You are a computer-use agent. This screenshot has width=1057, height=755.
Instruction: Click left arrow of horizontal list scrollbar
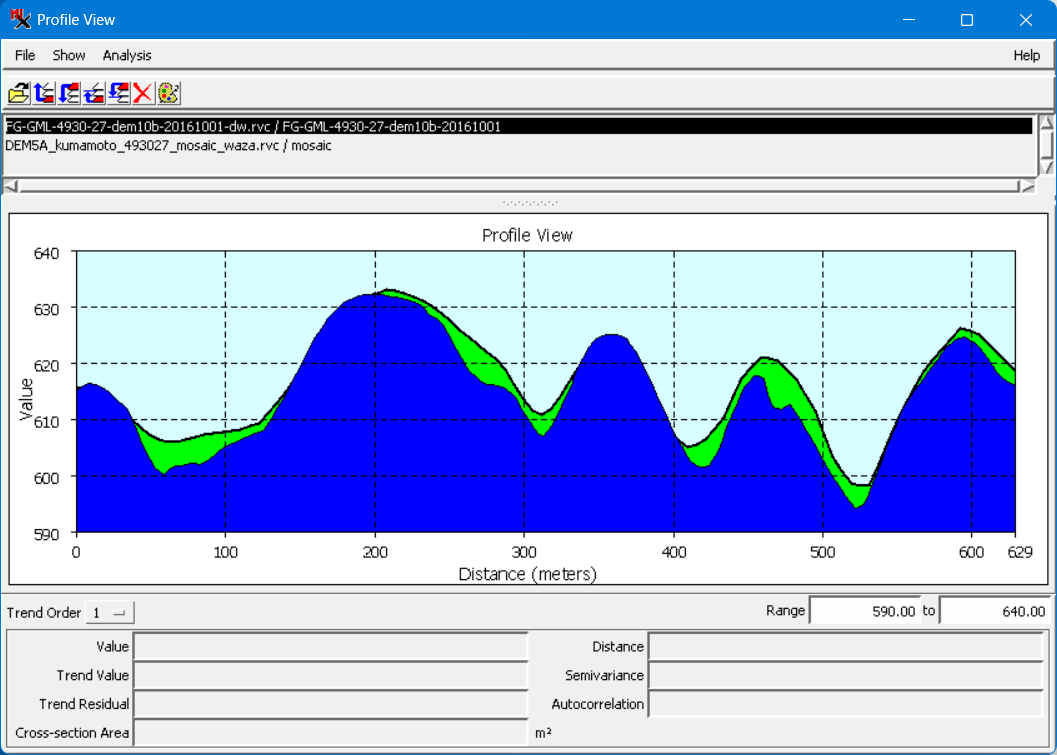(11, 186)
